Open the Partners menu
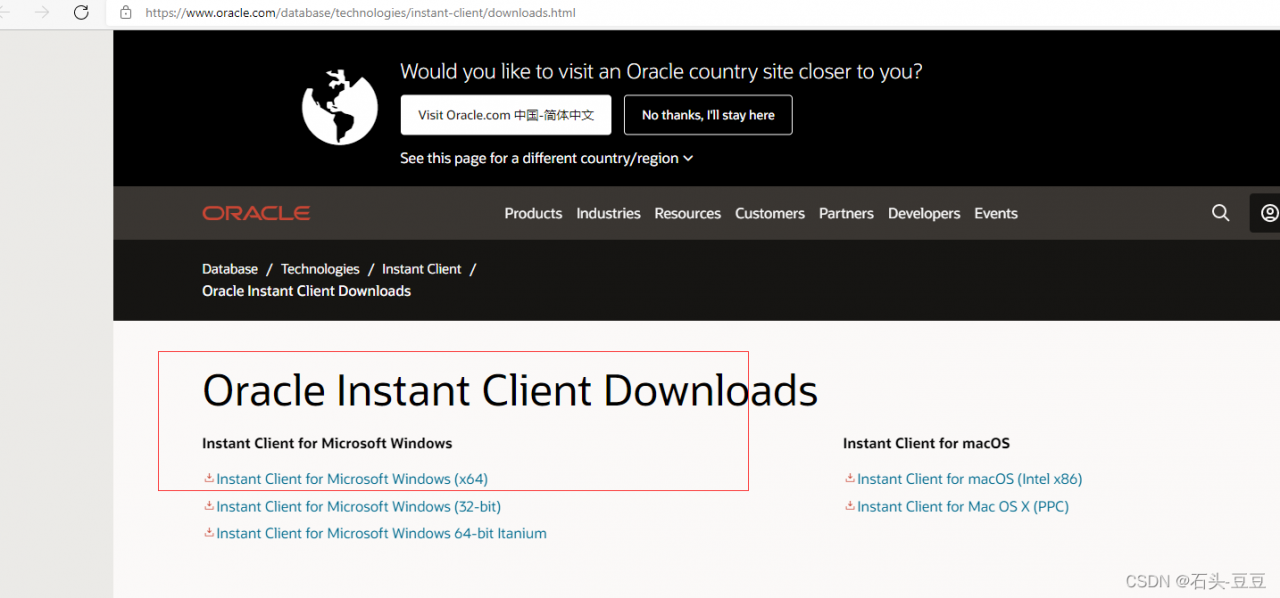The image size is (1280, 598). pyautogui.click(x=846, y=213)
